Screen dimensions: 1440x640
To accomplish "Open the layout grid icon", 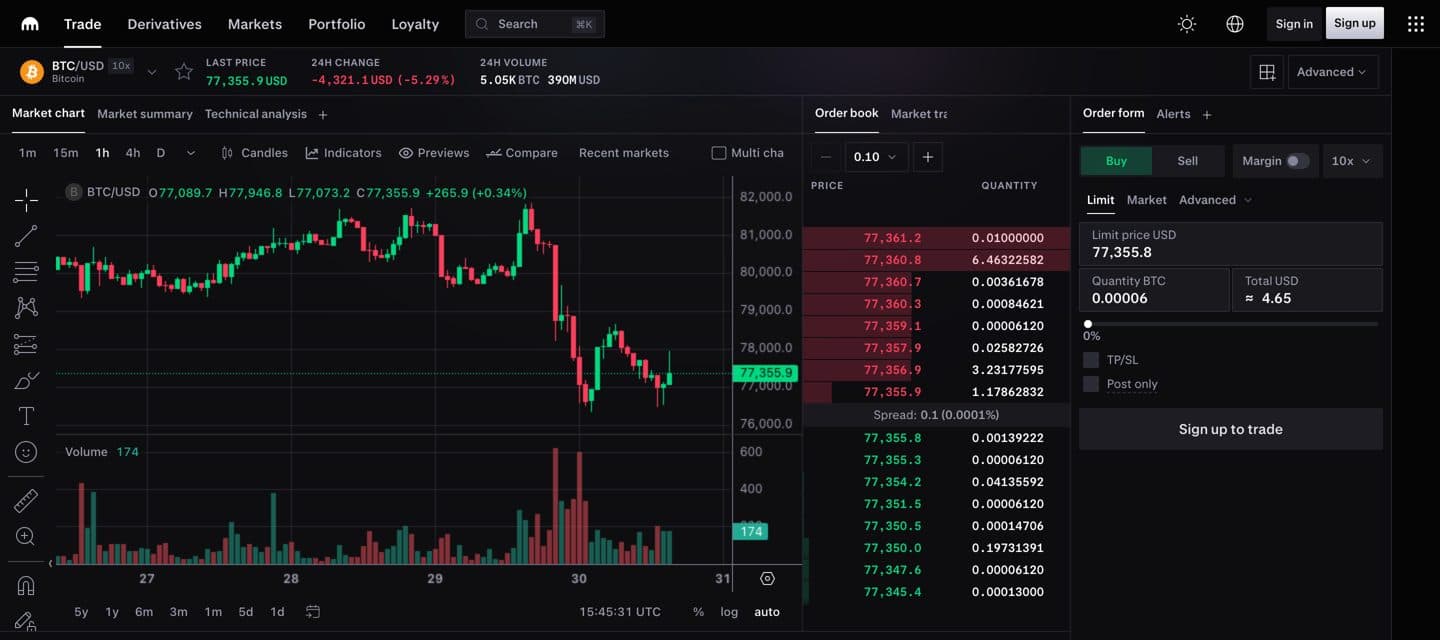I will (1267, 72).
